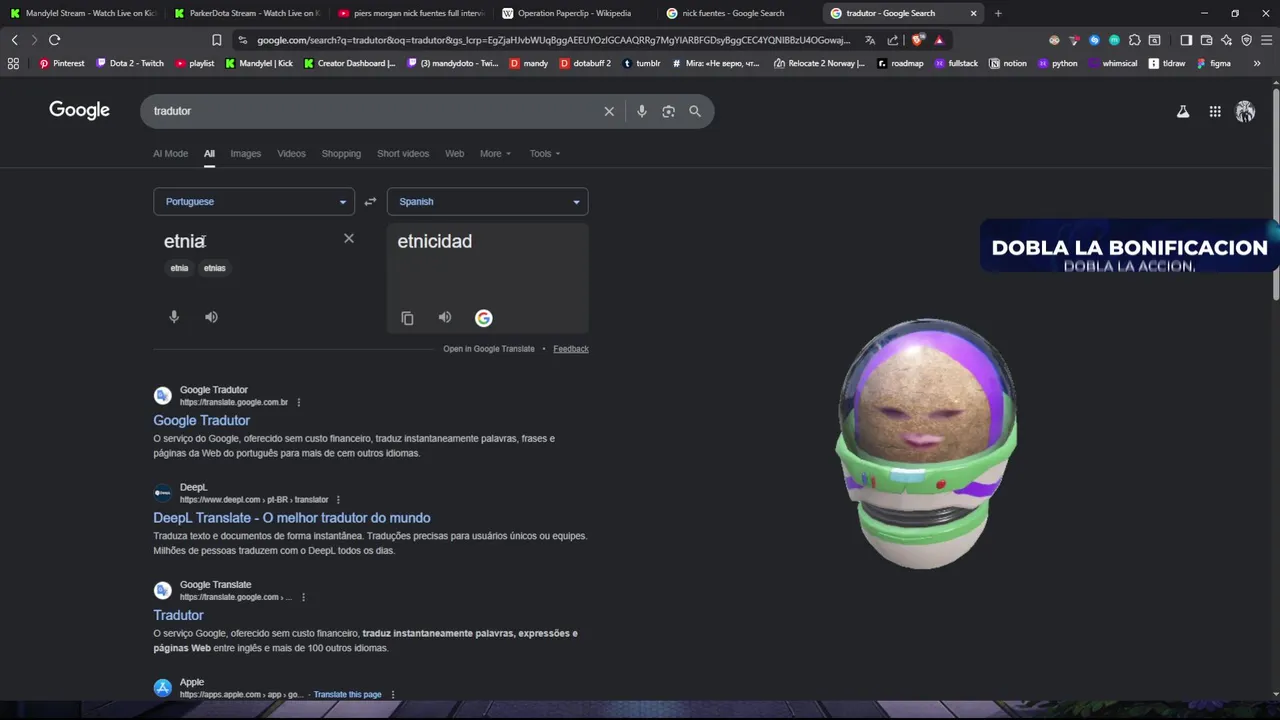Click the magnifier search button

[695, 111]
